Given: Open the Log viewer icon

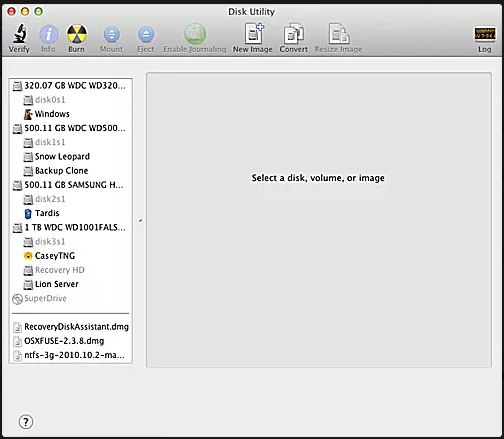Looking at the screenshot, I should [485, 34].
